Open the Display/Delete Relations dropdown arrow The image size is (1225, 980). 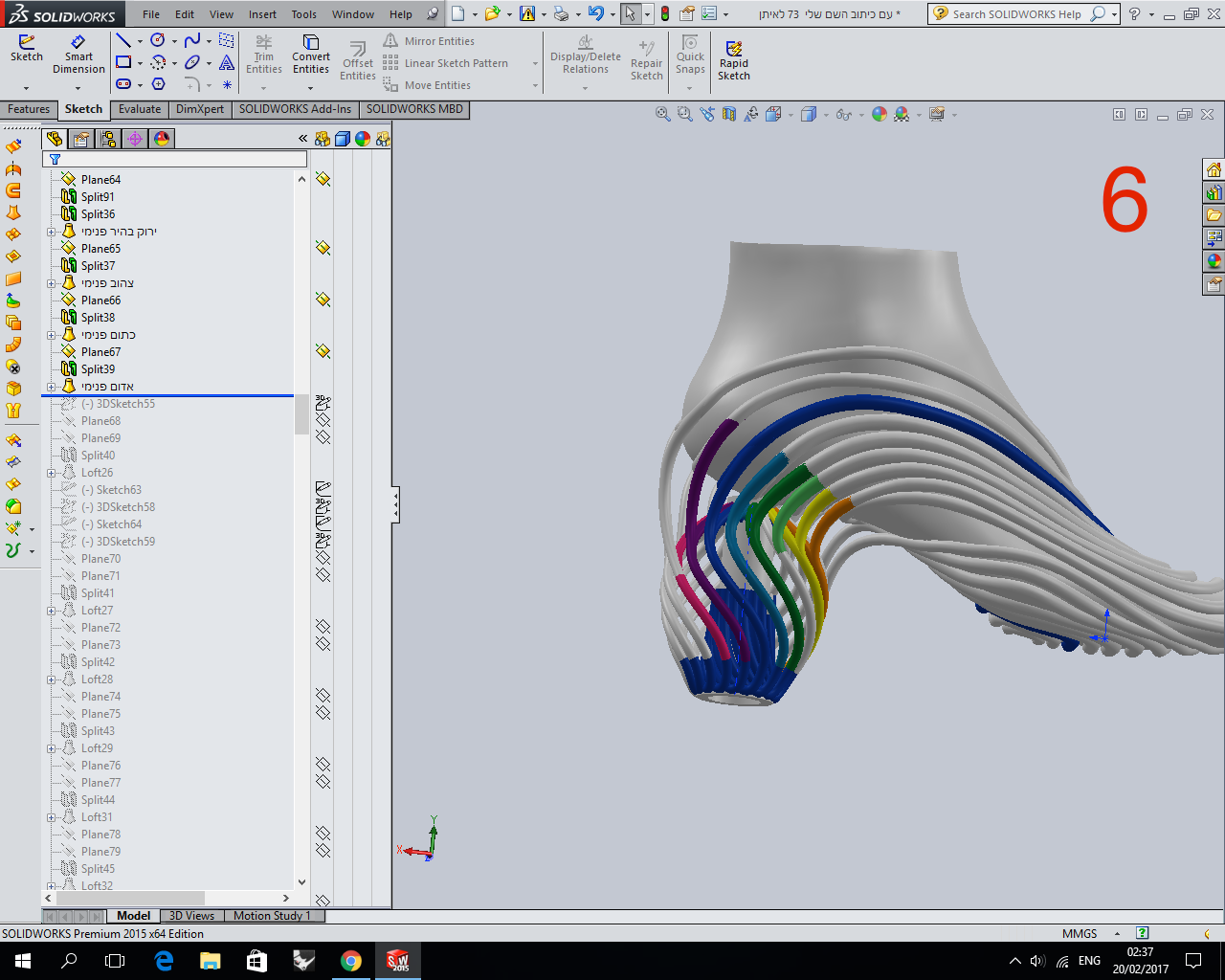tap(586, 88)
